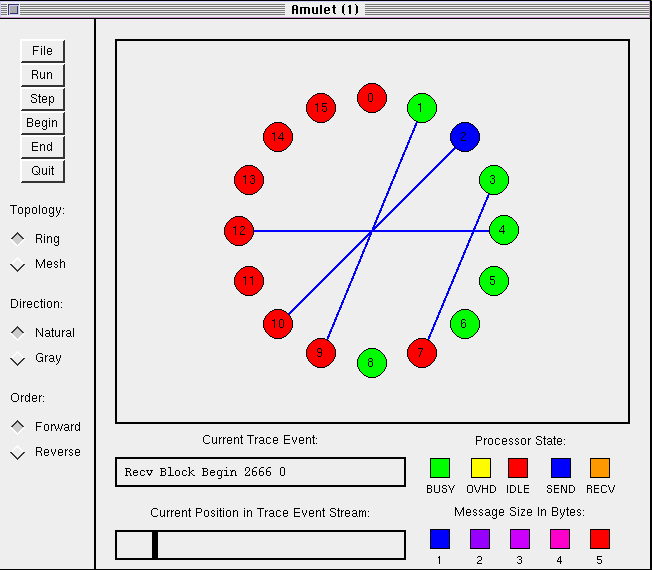This screenshot has width=652, height=570.
Task: Open the File menu button
Action: [42, 51]
